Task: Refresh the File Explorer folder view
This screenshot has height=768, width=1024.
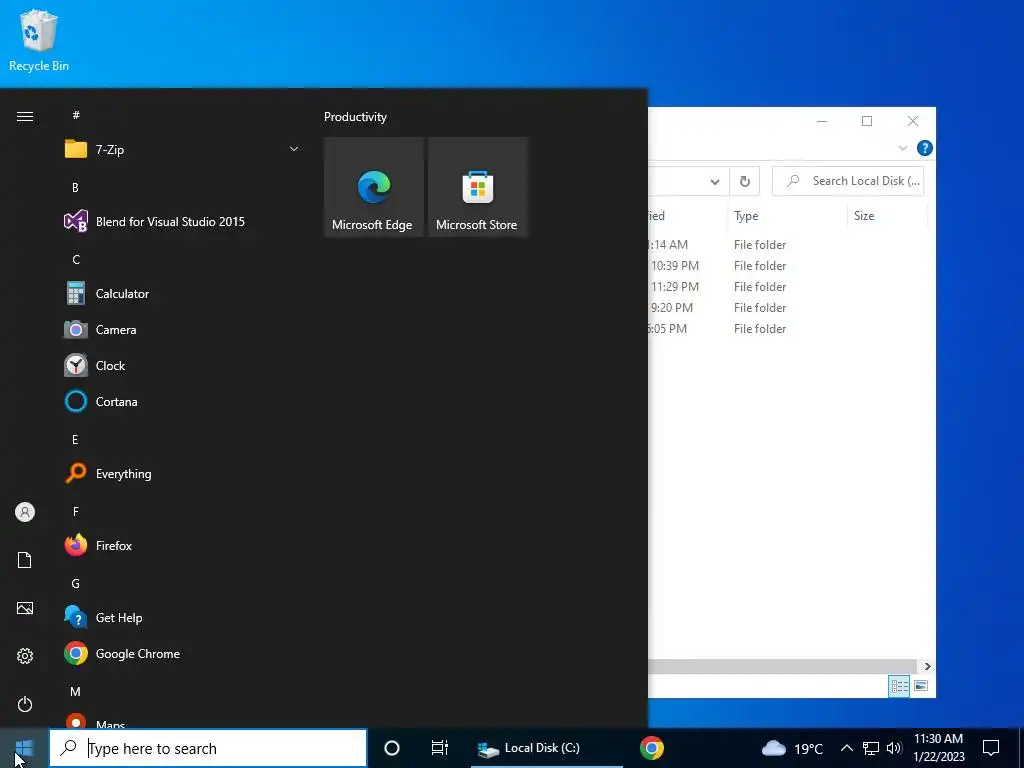Action: point(744,182)
